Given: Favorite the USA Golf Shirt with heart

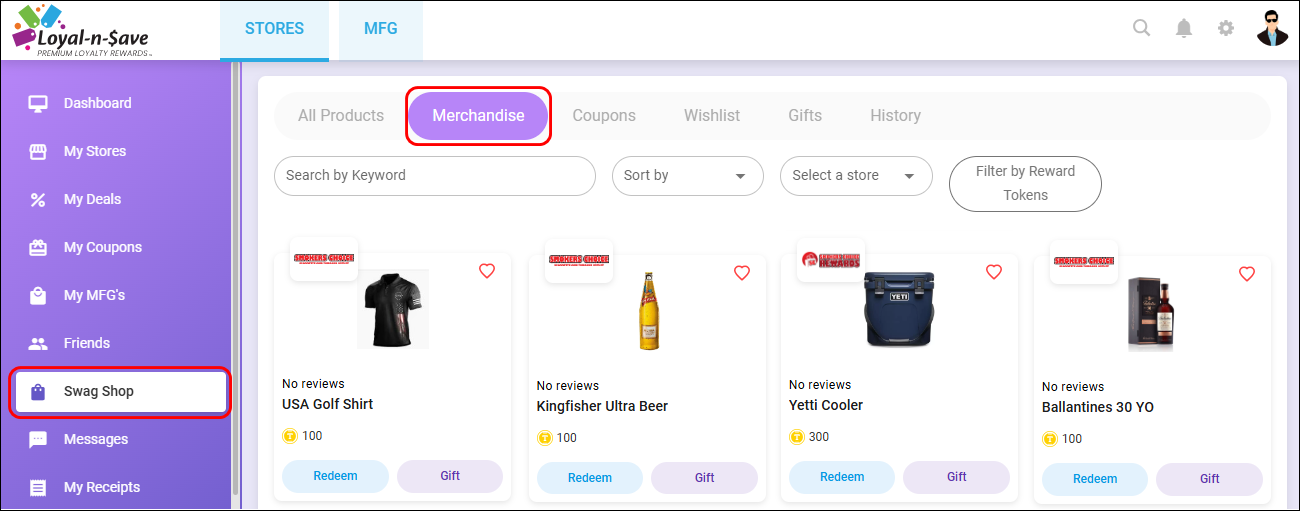Looking at the screenshot, I should pyautogui.click(x=487, y=271).
